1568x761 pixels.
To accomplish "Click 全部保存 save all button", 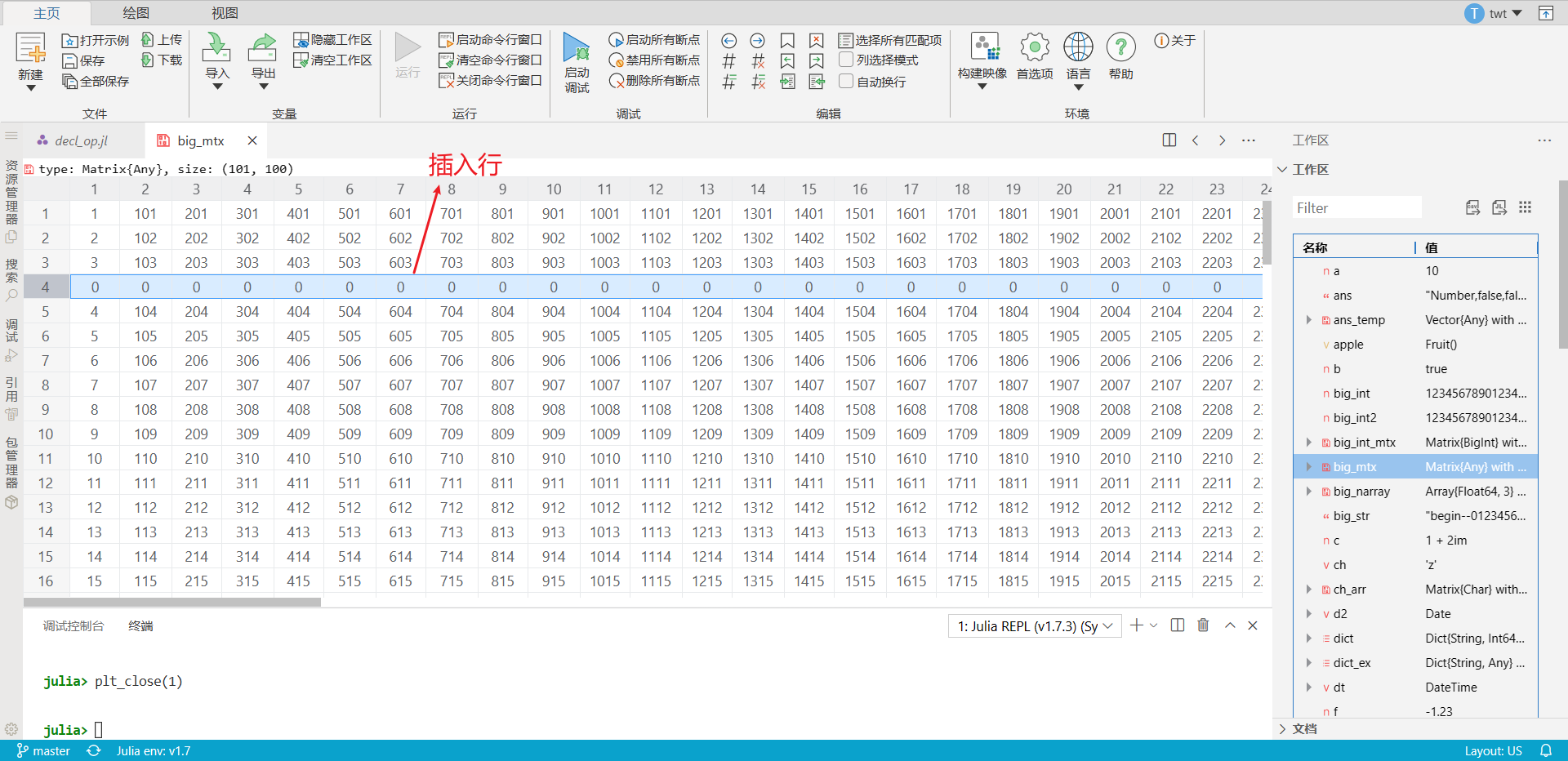I will point(96,81).
